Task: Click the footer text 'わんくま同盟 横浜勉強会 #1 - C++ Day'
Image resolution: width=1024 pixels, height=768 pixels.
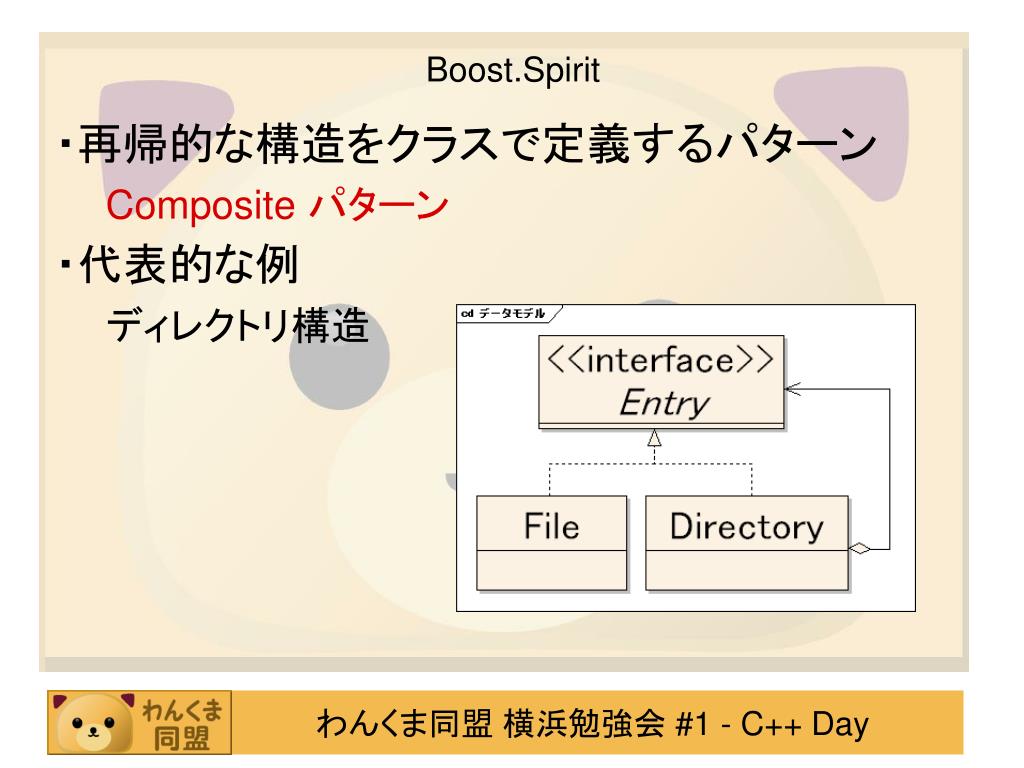Action: pyautogui.click(x=592, y=724)
